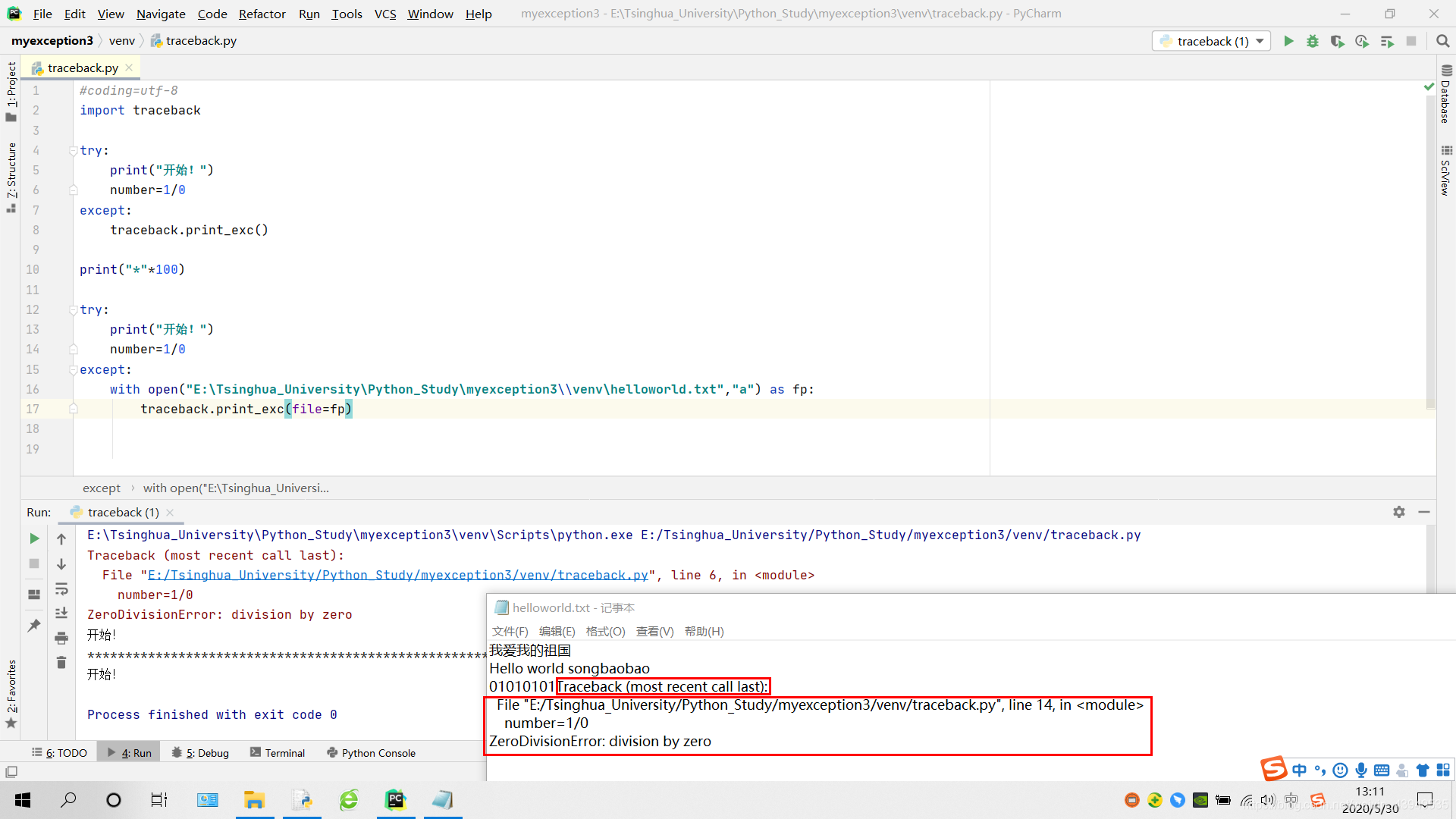Print console output icon

coord(61,638)
